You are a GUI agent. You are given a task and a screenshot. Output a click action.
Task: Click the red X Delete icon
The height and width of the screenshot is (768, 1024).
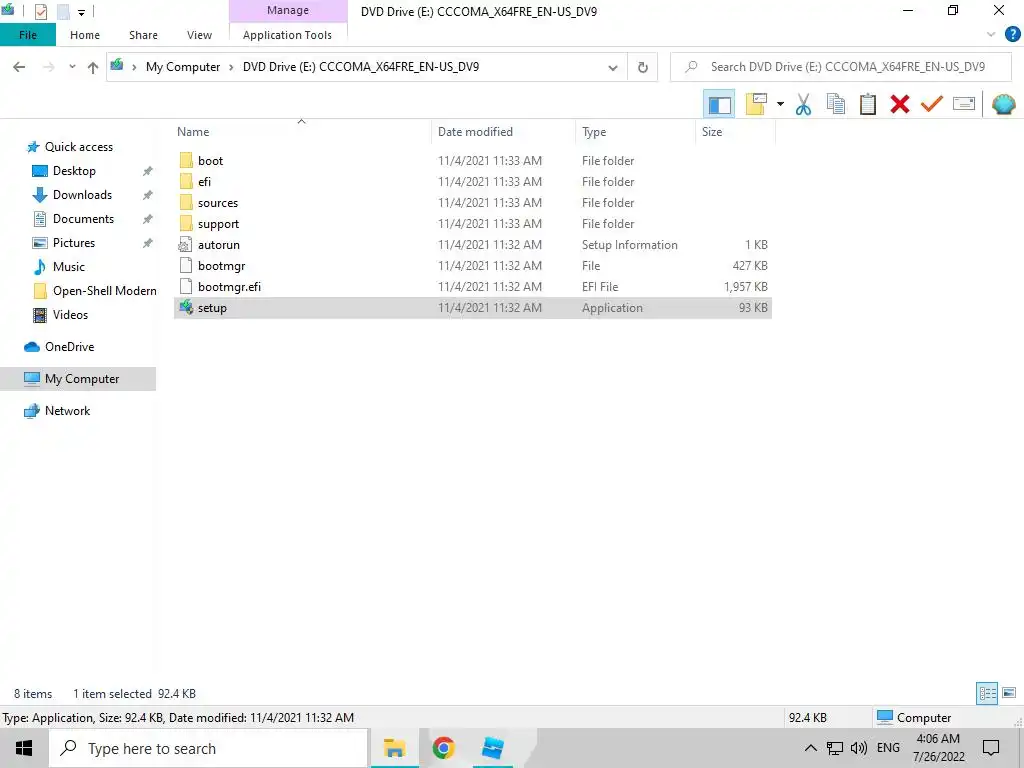[900, 104]
